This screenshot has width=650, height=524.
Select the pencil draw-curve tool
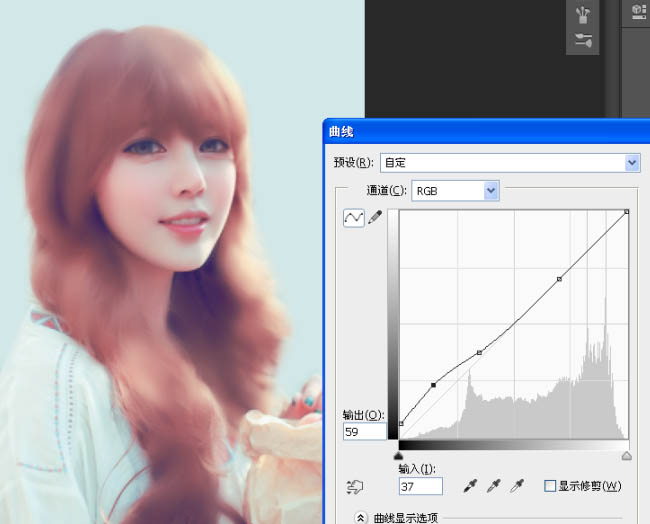tap(375, 218)
